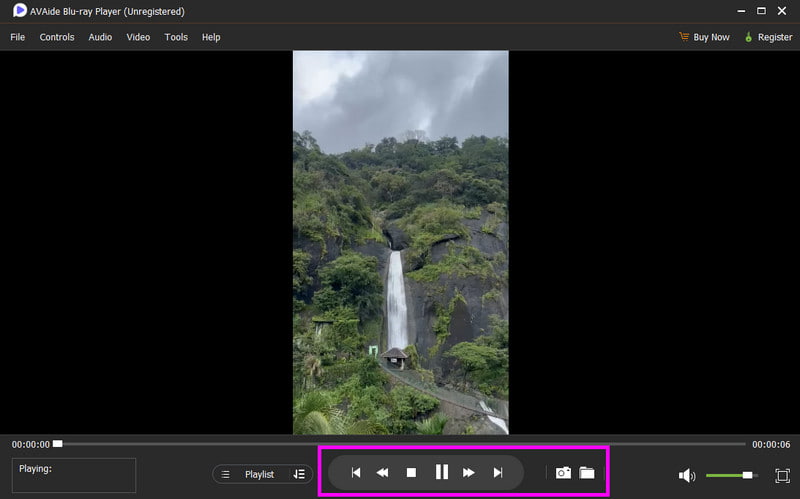
Task: Open the Controls menu
Action: (57, 37)
